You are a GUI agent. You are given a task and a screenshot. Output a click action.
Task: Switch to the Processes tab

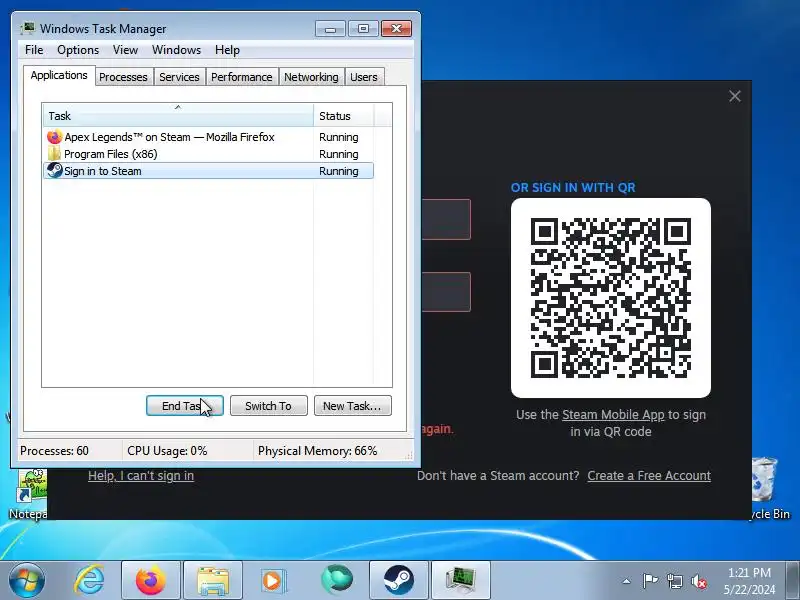(123, 77)
